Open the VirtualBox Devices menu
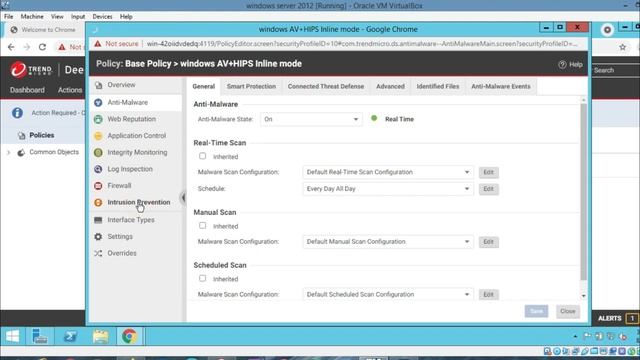The image size is (640, 360). click(x=102, y=17)
